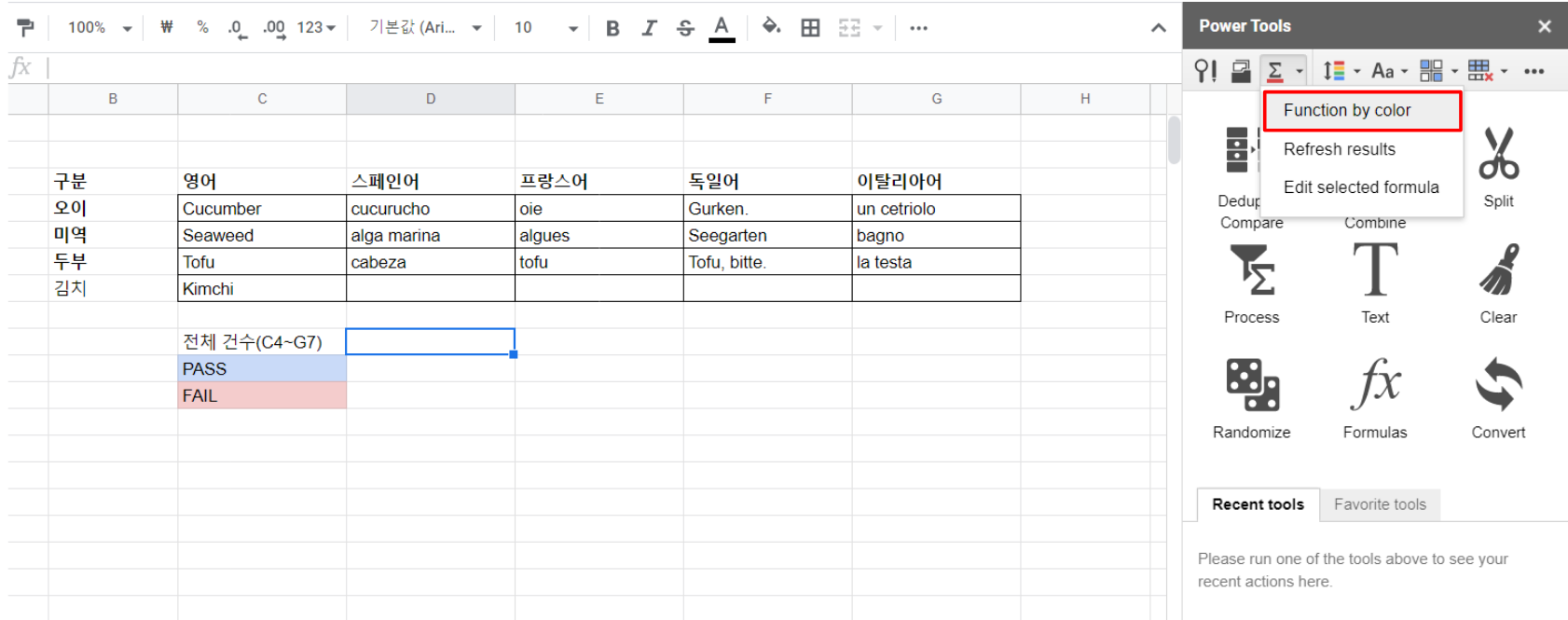This screenshot has width=1568, height=620.
Task: Open the Randomize tool
Action: tap(1251, 399)
